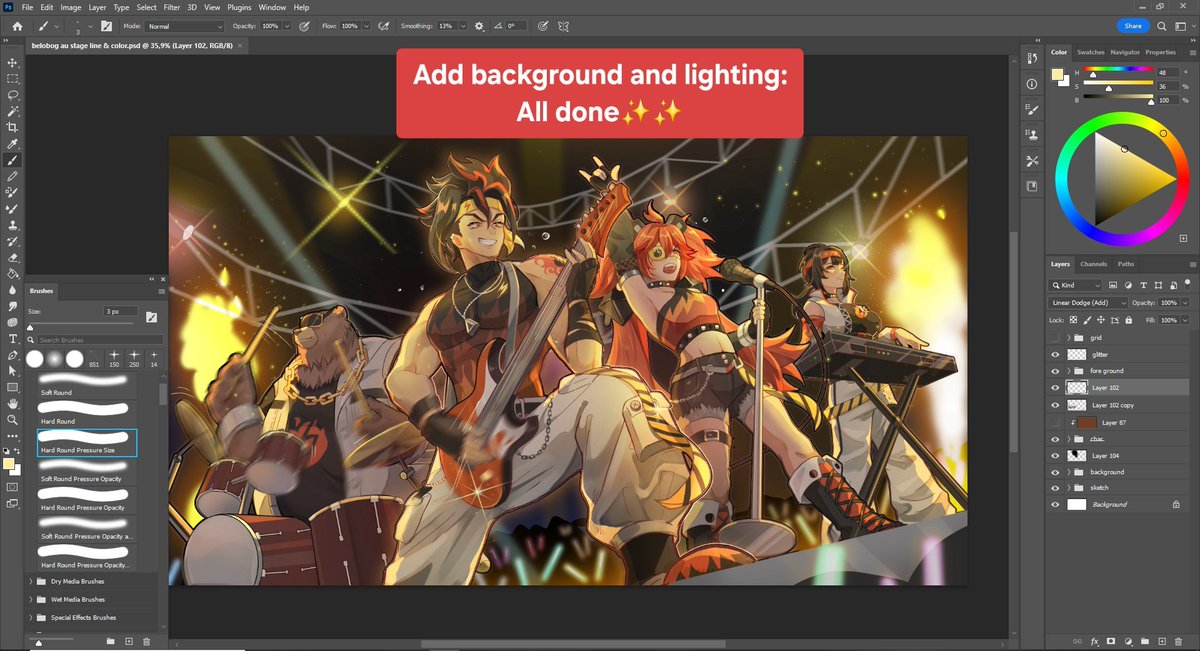Select the Hand tool
The height and width of the screenshot is (651, 1200).
(x=12, y=403)
